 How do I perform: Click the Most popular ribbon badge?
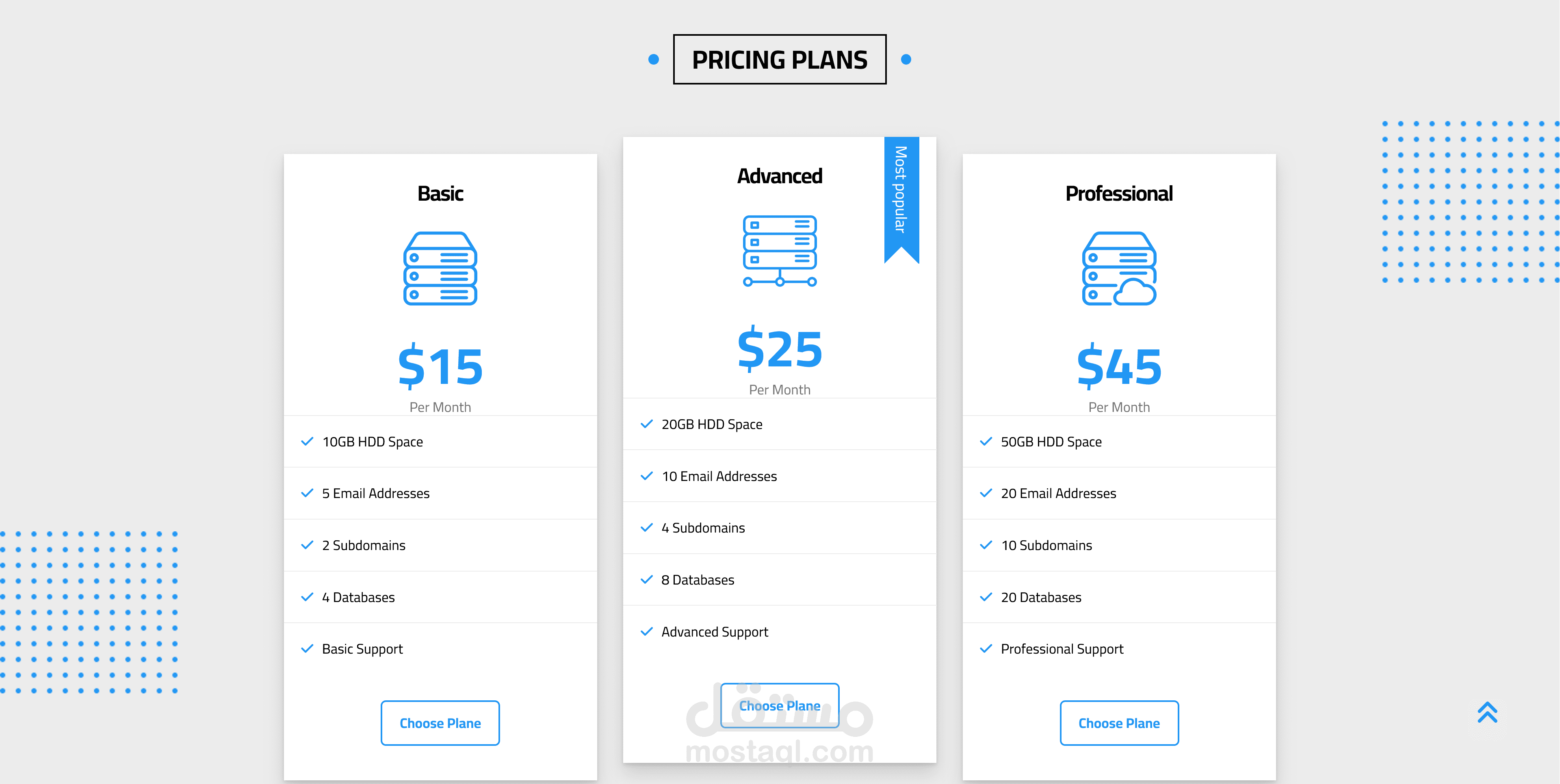(x=901, y=194)
